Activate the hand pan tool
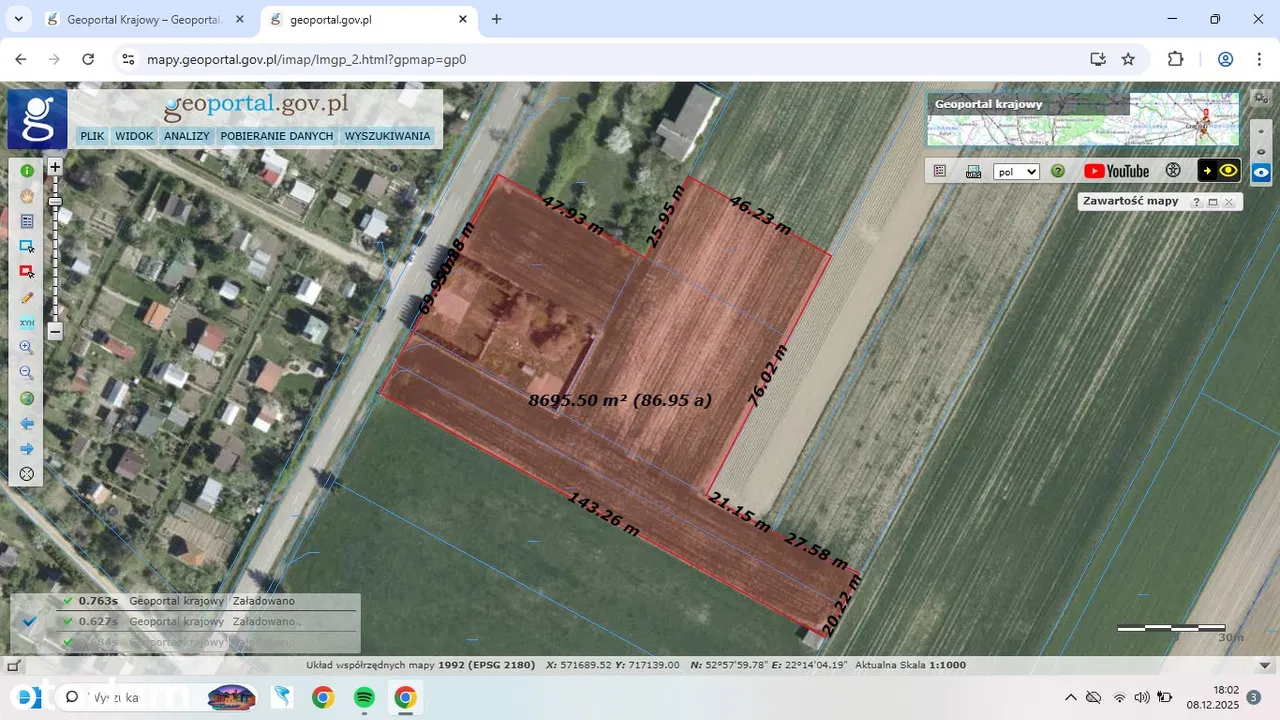Screen dimensions: 1280x720 pos(27,196)
